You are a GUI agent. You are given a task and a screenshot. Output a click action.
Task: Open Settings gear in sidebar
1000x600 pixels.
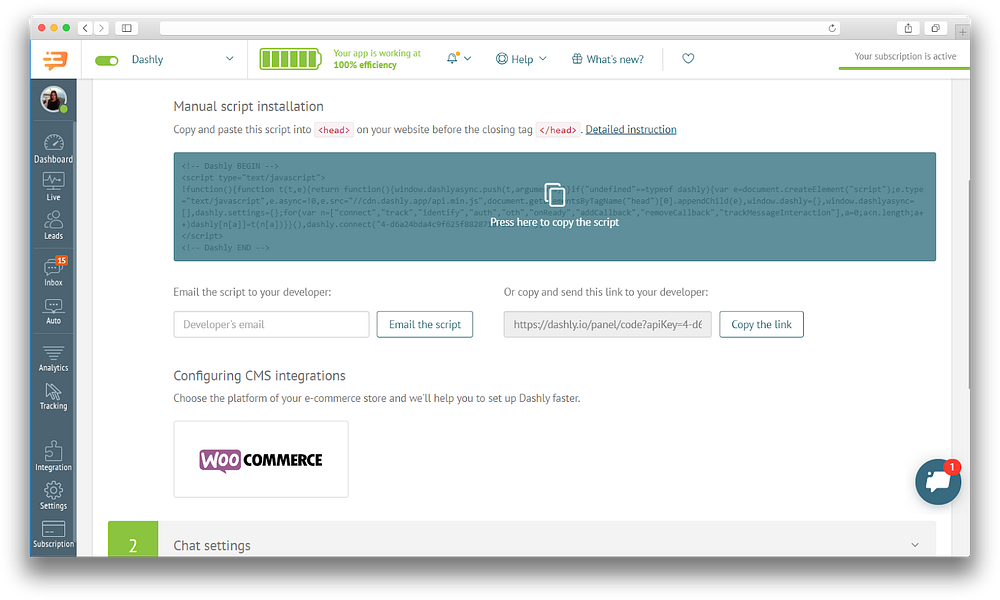(54, 495)
